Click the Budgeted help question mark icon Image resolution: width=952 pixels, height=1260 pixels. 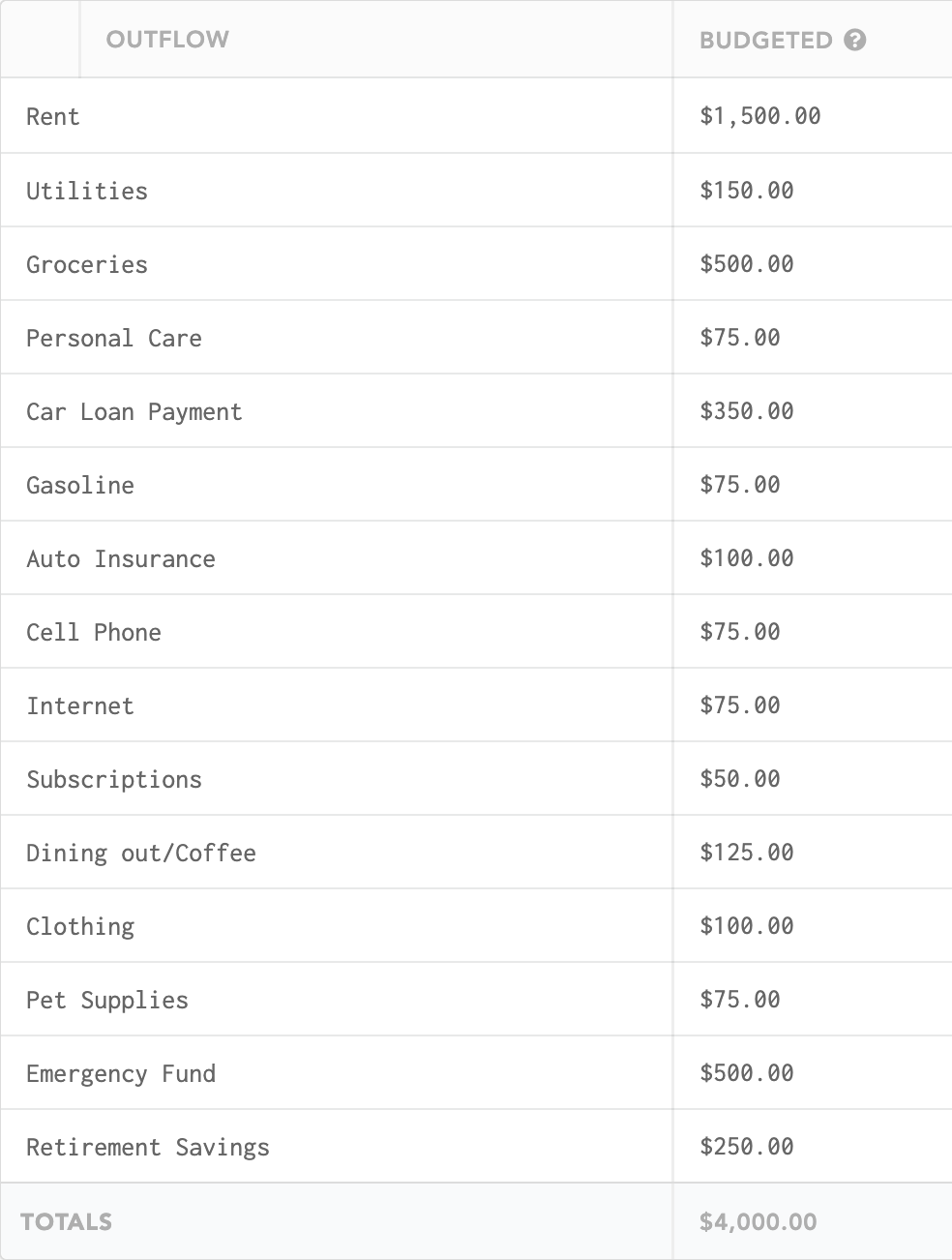854,40
